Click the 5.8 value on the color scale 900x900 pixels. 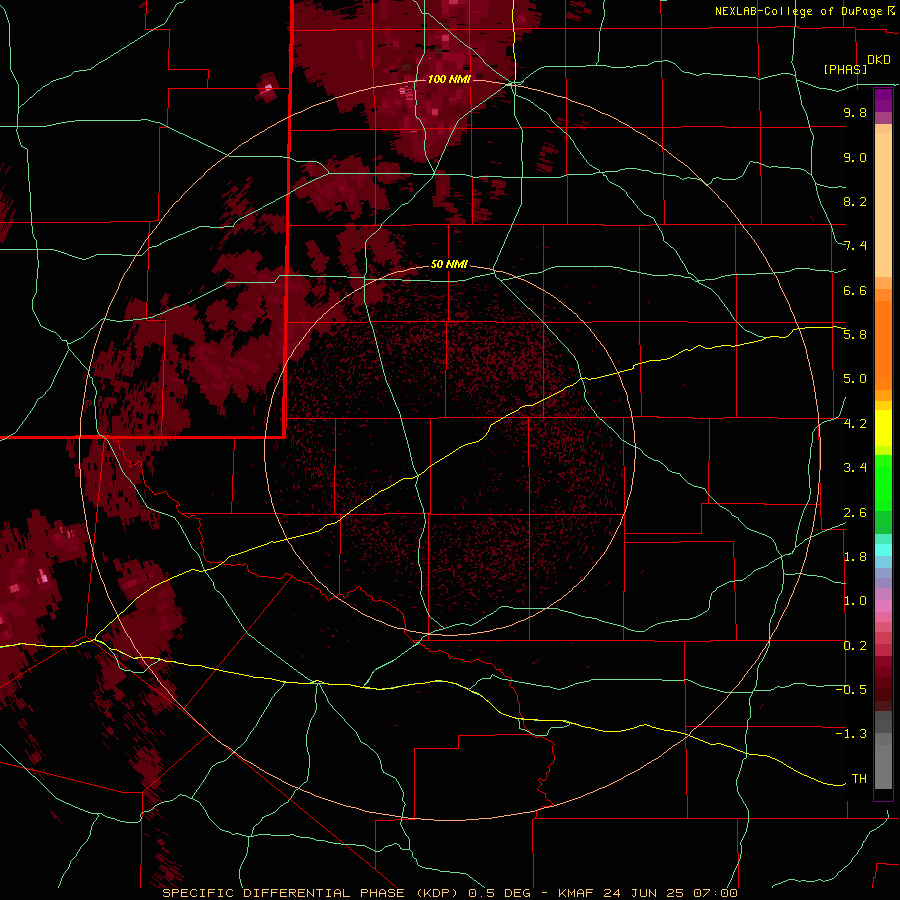tap(855, 335)
